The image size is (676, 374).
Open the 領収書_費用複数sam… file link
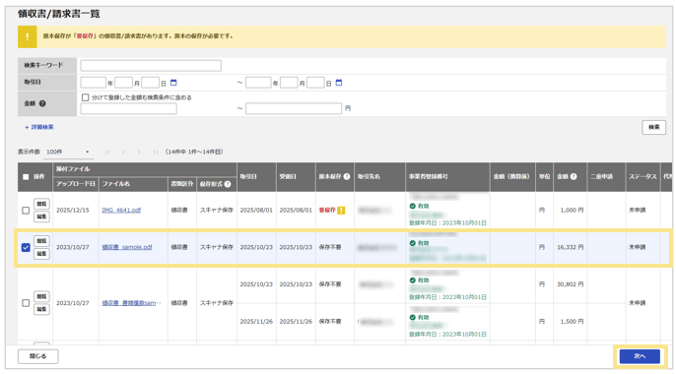[x=131, y=303]
